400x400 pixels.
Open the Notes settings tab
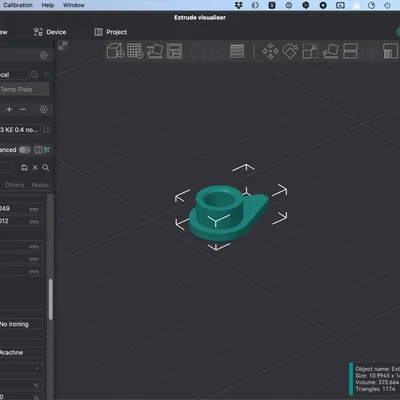point(40,185)
